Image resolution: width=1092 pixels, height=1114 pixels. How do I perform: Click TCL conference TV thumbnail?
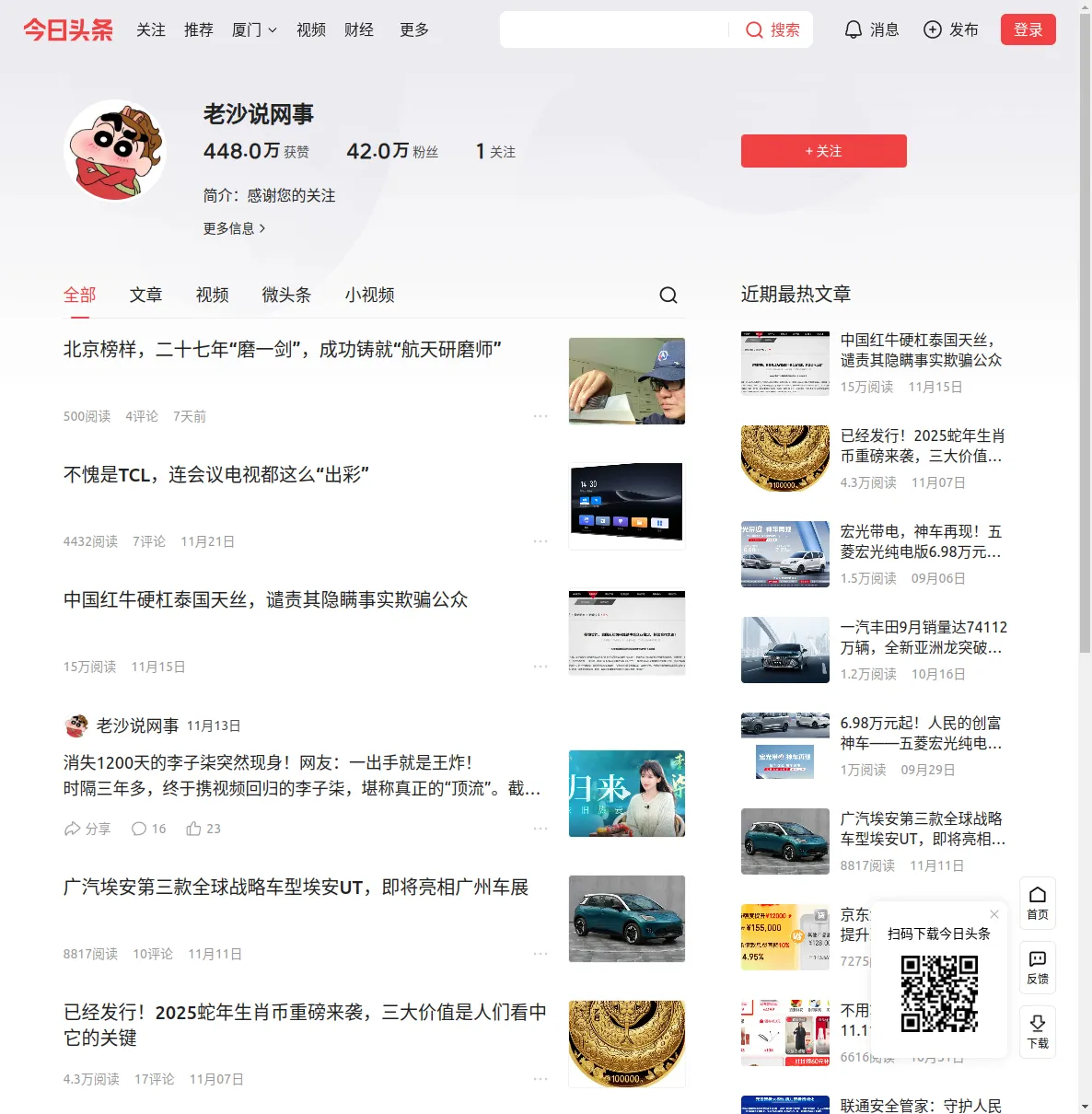click(627, 506)
